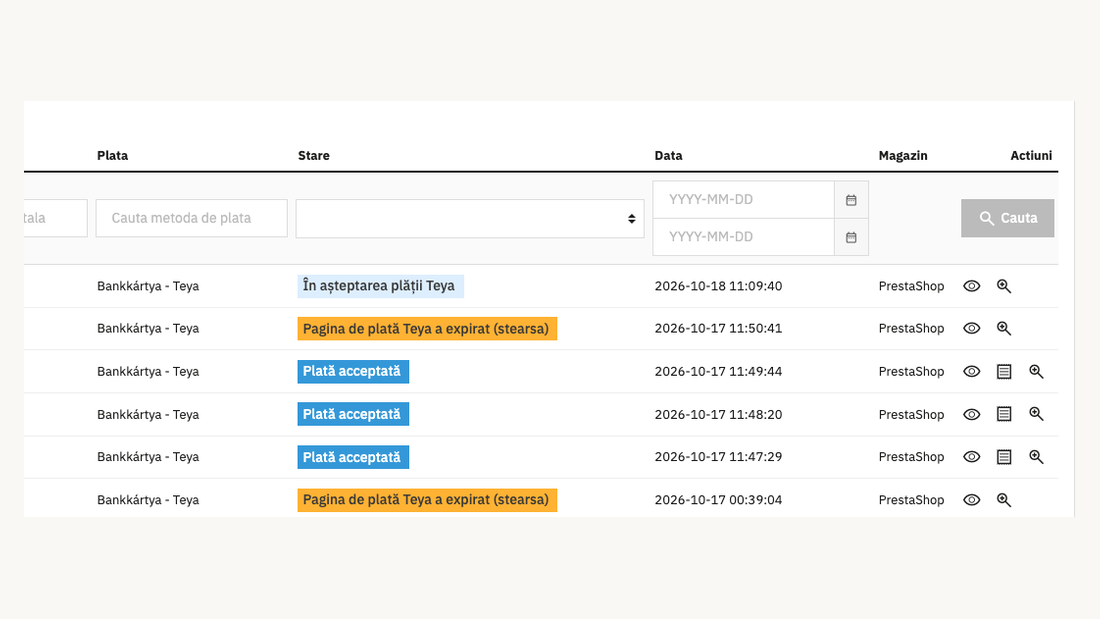Open details magnifier for 2026-10-17 00:39:04 order
The height and width of the screenshot is (619, 1100).
1004,500
